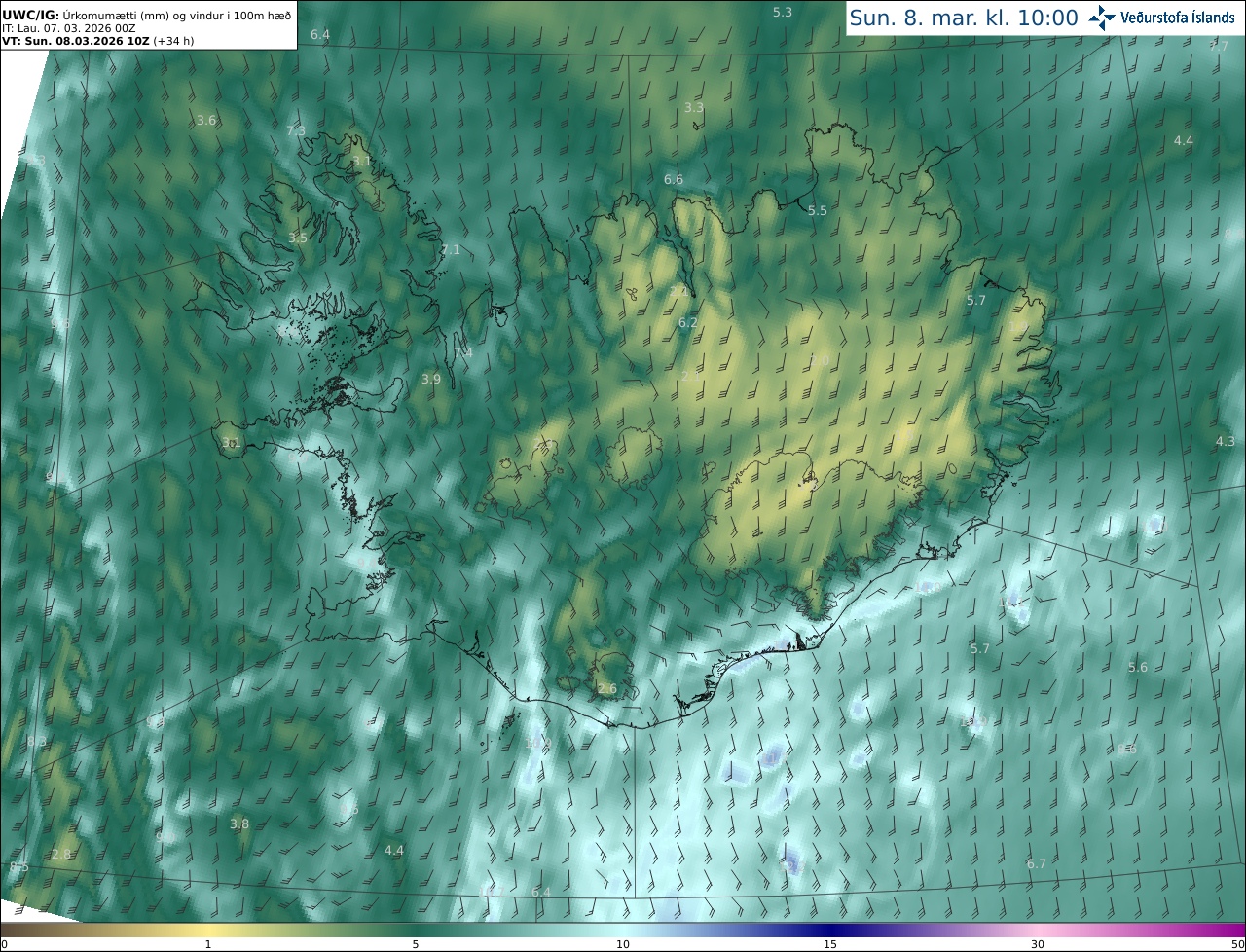
Task: Click the 'VT: Sun. 08.03.2026 10Z (+34 h)' line
Action: [97, 41]
